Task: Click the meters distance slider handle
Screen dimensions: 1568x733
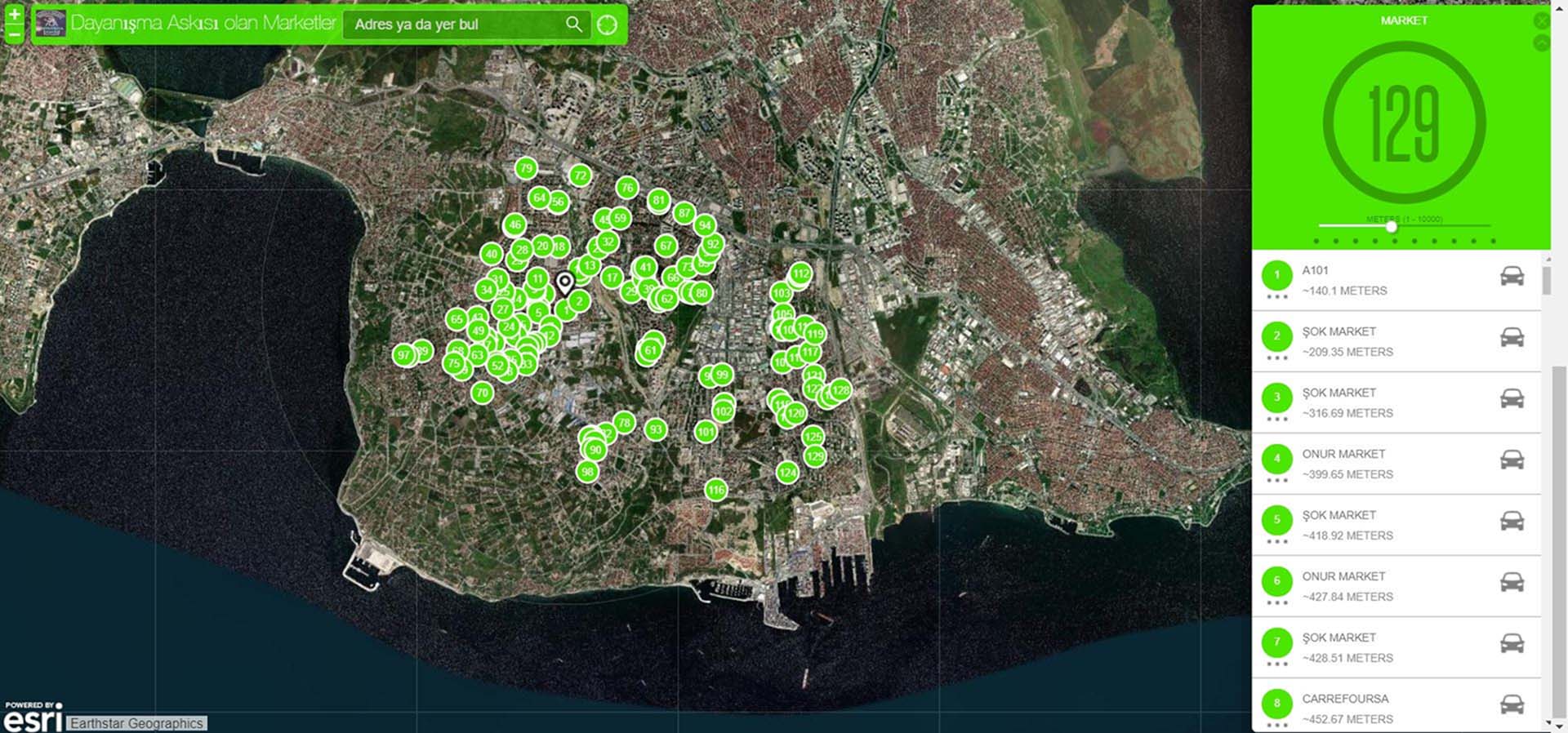Action: click(x=1391, y=227)
